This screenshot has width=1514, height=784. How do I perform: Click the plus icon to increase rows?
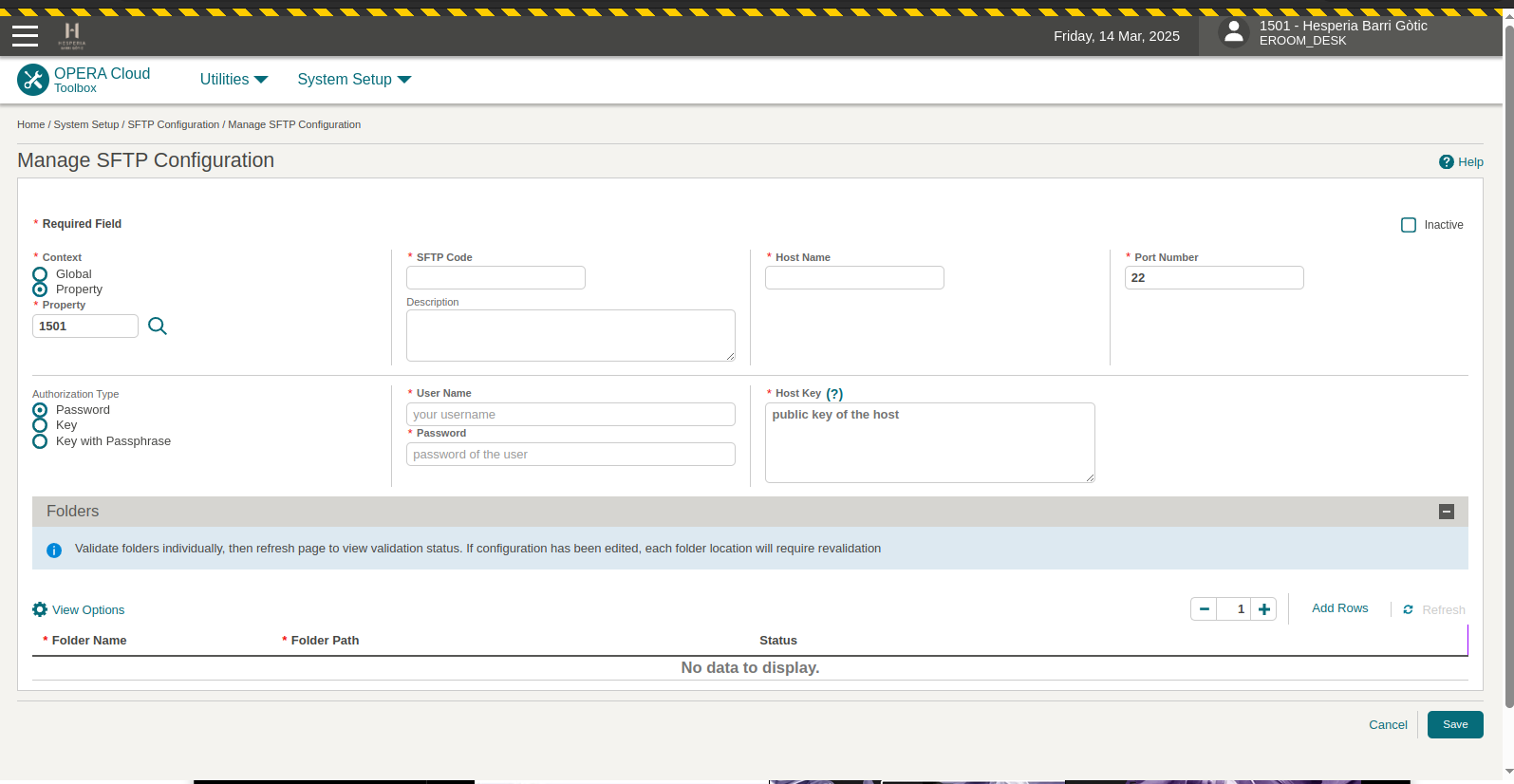point(1263,609)
